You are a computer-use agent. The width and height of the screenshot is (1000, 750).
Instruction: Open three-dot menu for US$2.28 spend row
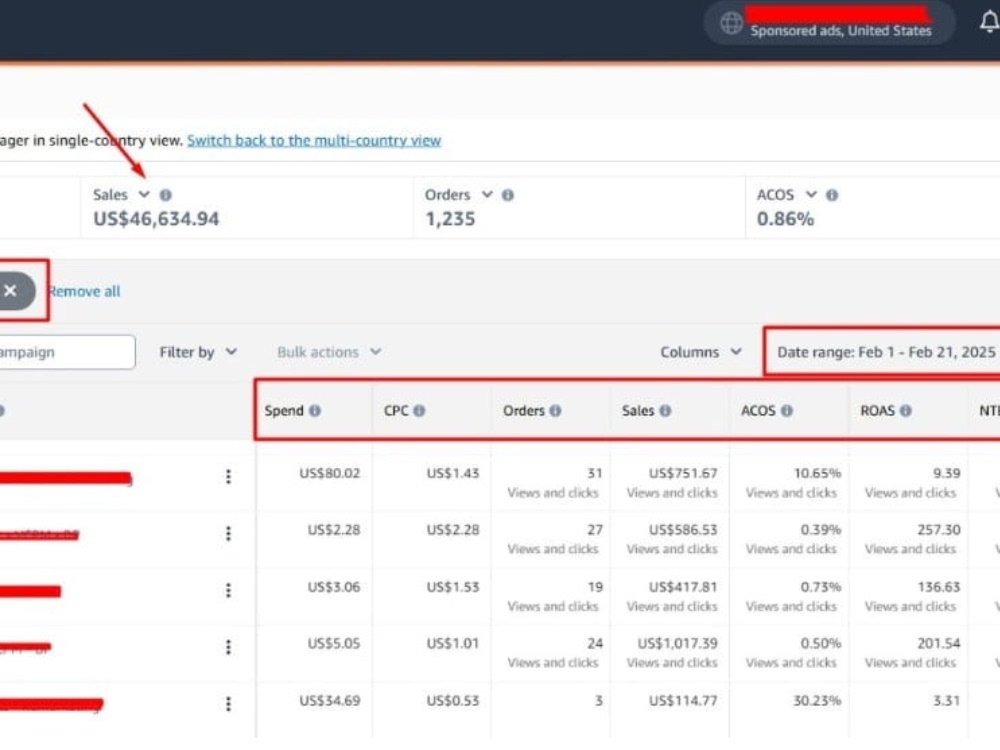point(228,533)
